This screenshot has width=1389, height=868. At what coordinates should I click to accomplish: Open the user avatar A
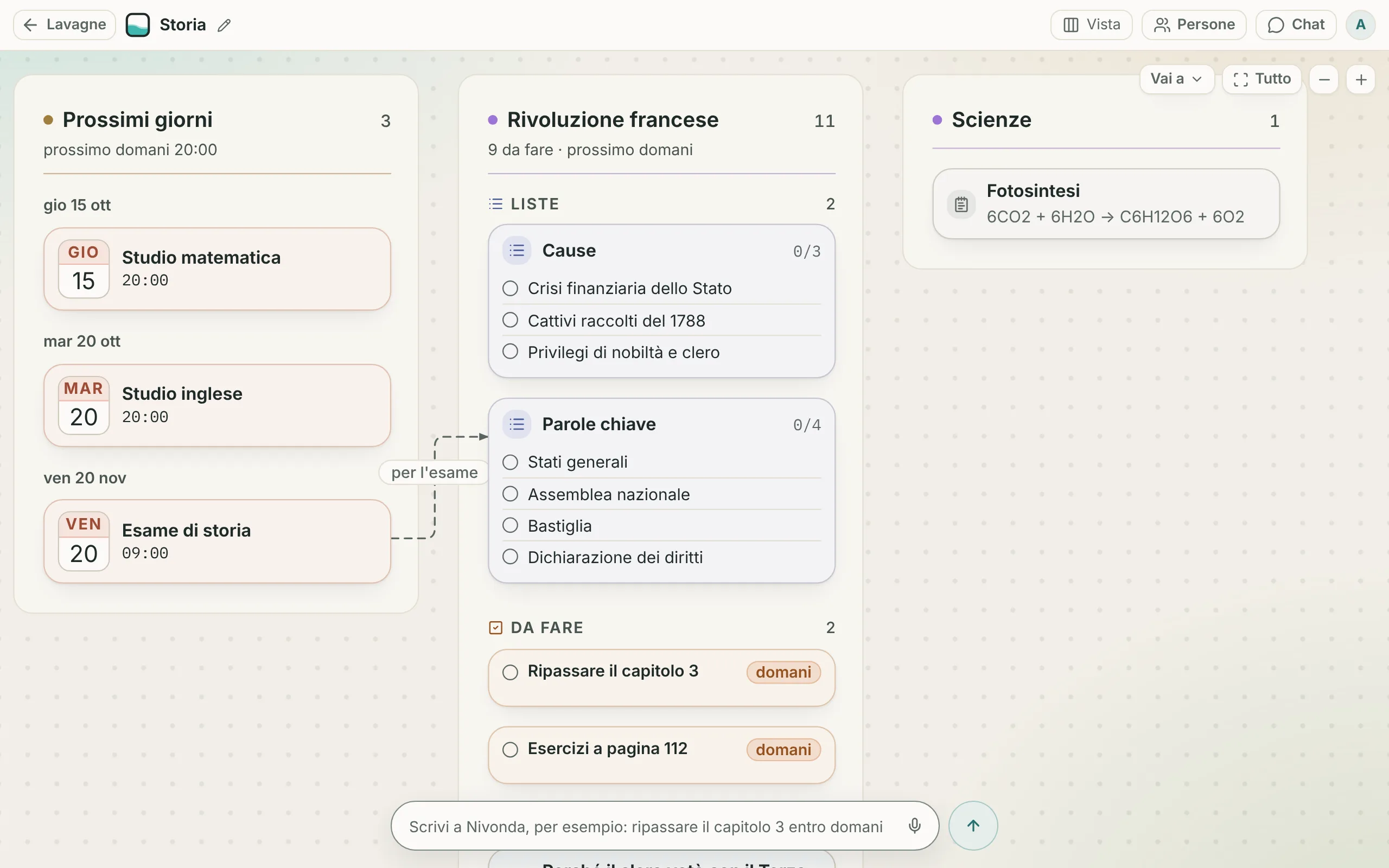(1360, 25)
